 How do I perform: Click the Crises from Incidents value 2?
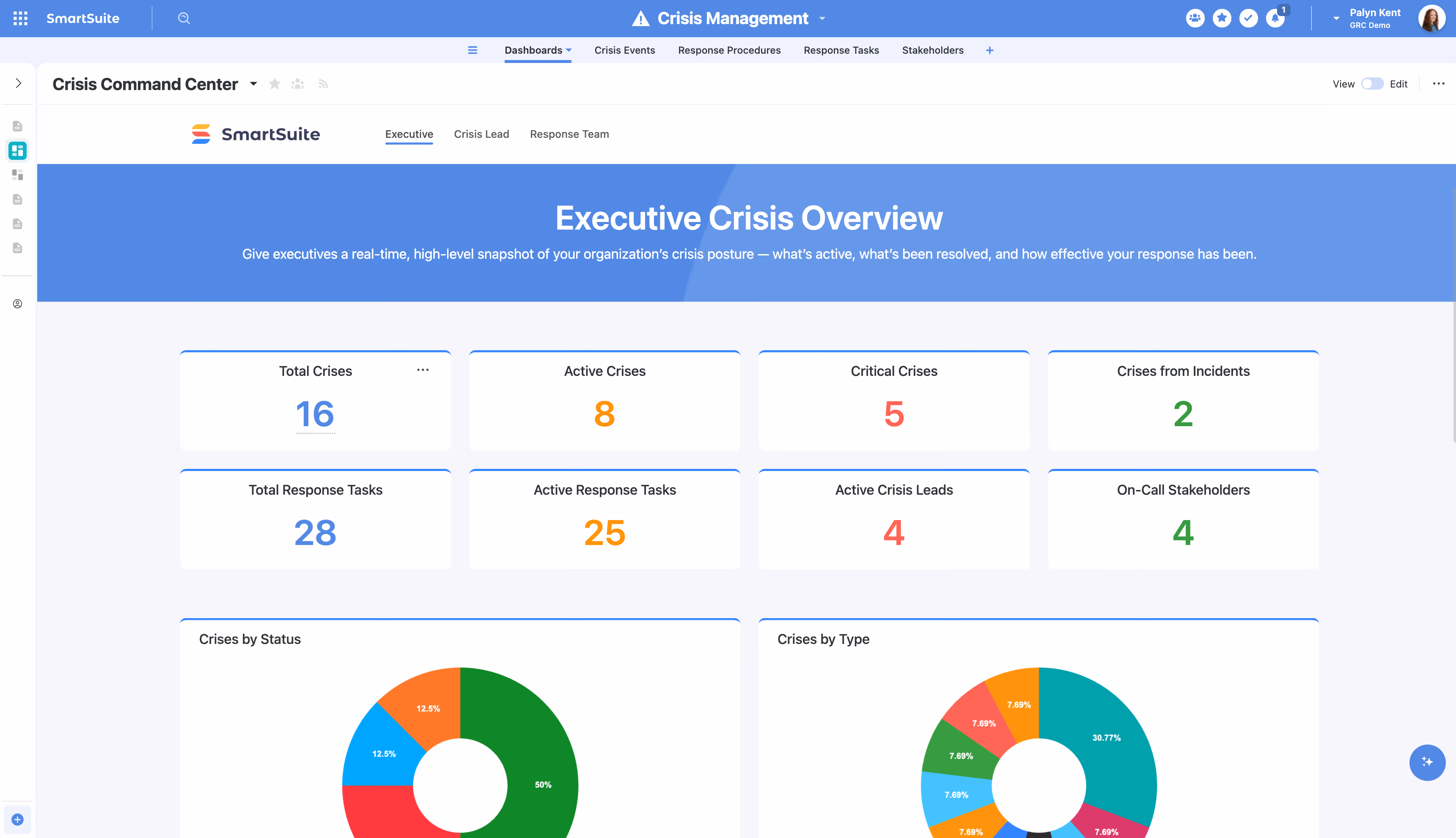(1183, 414)
